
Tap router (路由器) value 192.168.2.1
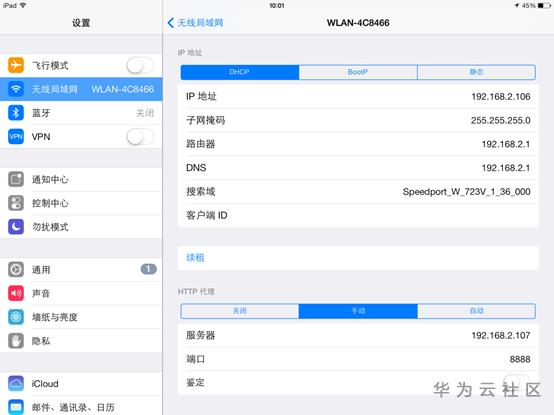pyautogui.click(x=506, y=144)
